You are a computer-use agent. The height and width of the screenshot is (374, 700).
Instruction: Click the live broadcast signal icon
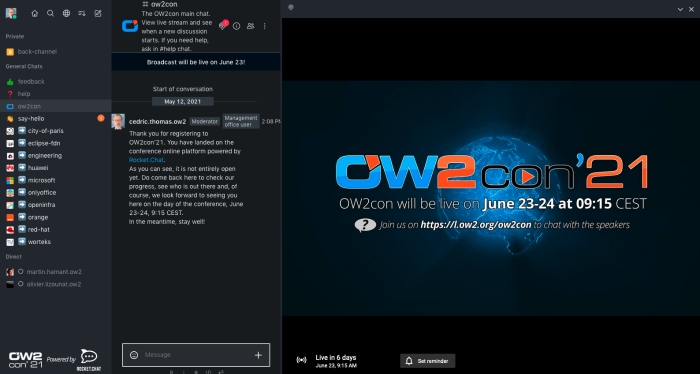[x=301, y=360]
